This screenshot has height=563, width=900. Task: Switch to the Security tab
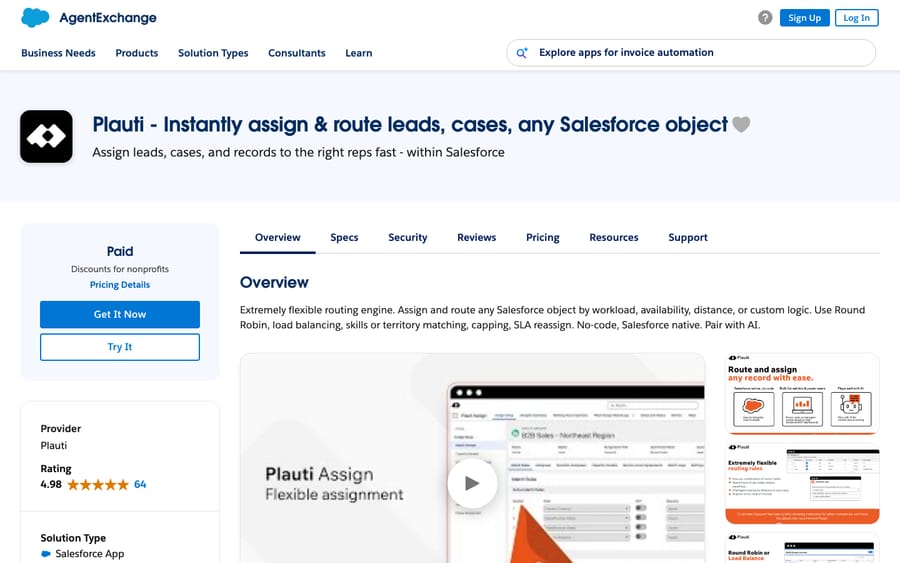pos(408,238)
